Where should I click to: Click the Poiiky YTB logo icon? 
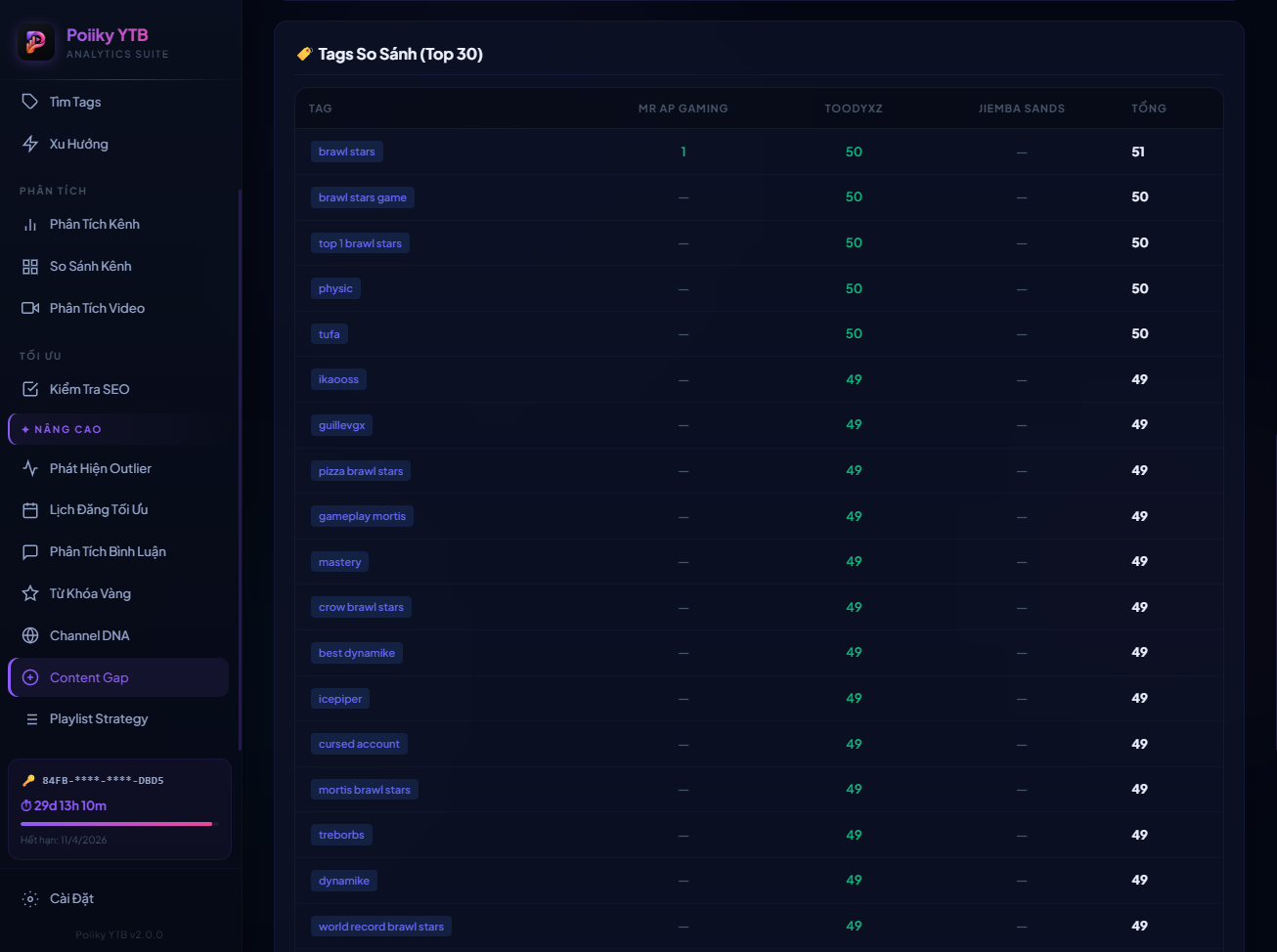point(36,42)
